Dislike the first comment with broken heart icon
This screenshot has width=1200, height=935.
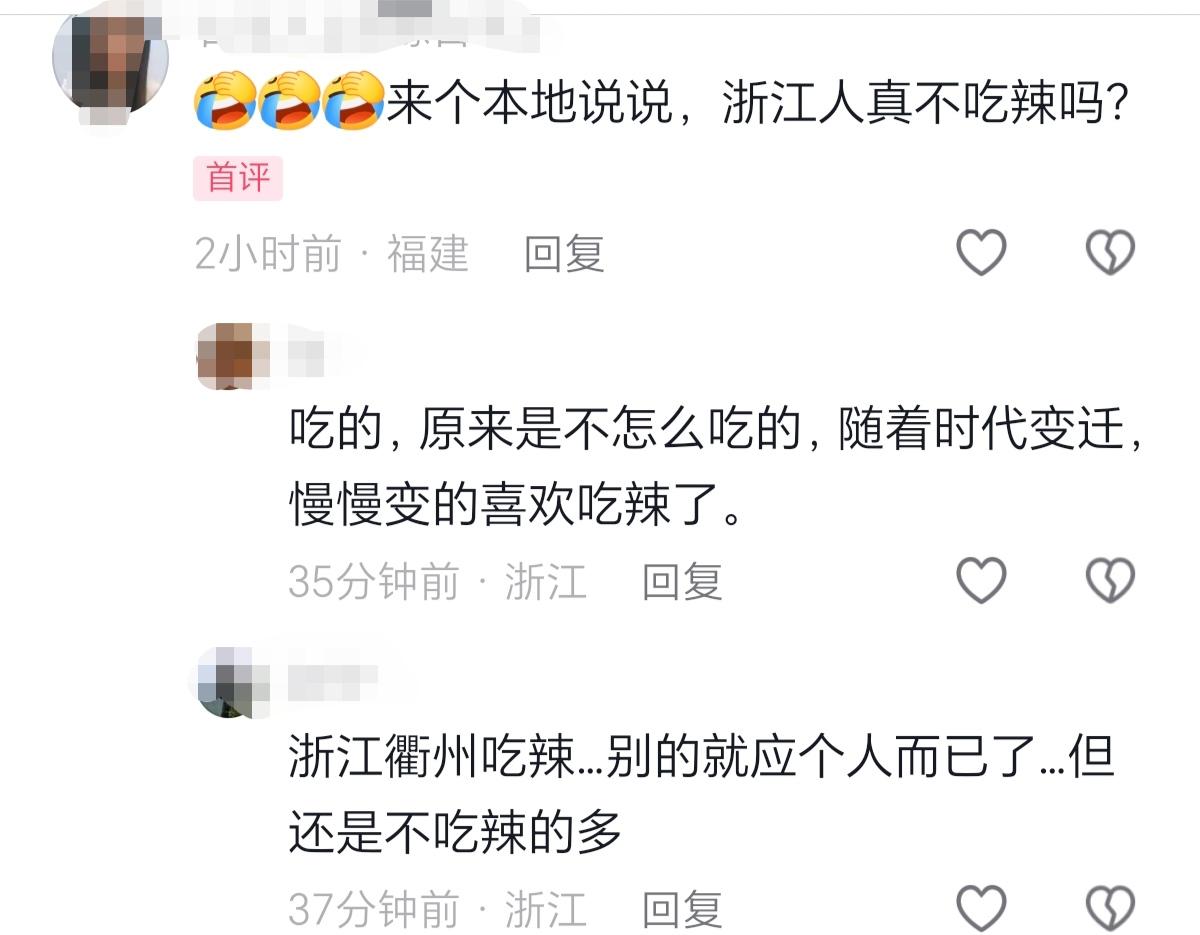click(x=1110, y=252)
